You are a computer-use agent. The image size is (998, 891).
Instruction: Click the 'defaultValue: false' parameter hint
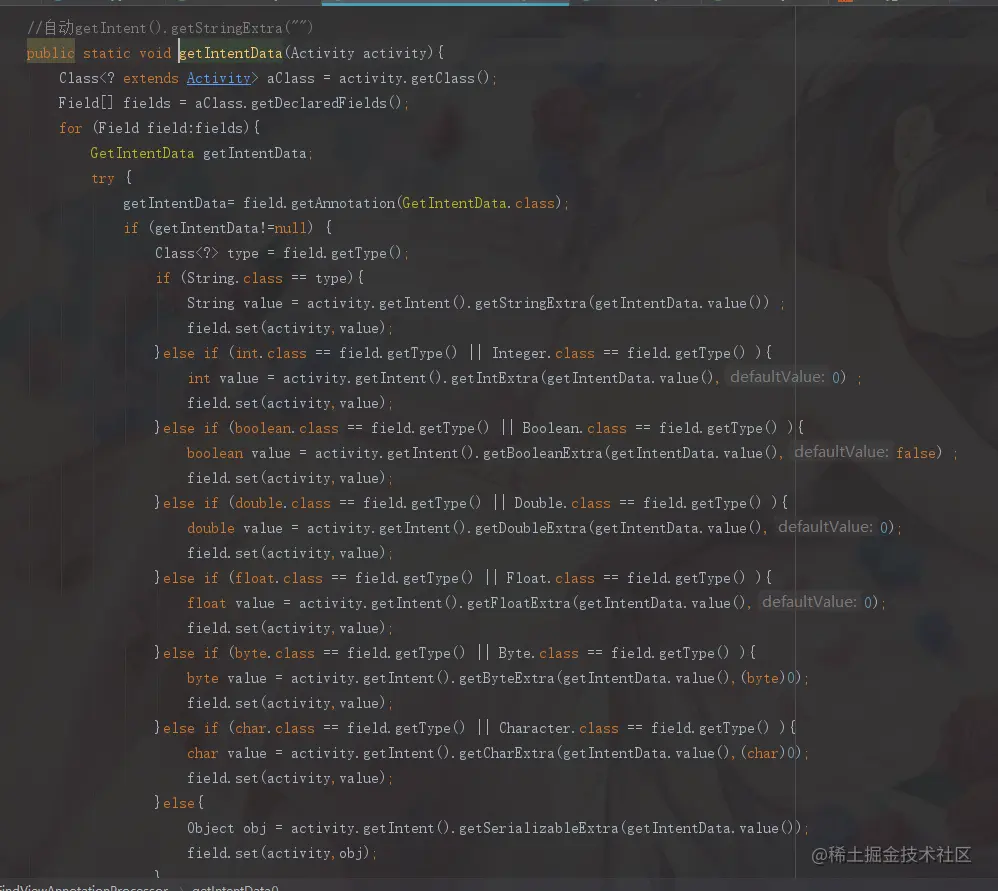(867, 453)
